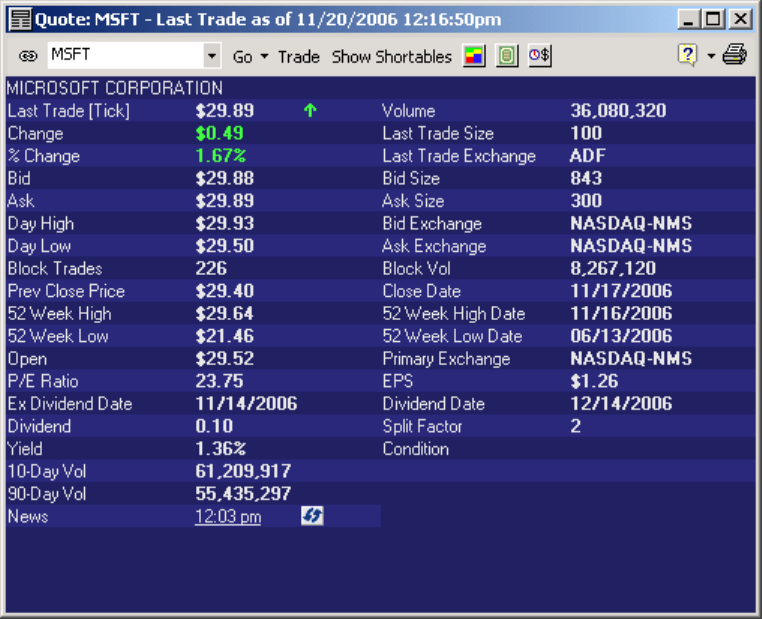Select the Last Trade price $29.89
The image size is (762, 619).
pyautogui.click(x=225, y=111)
